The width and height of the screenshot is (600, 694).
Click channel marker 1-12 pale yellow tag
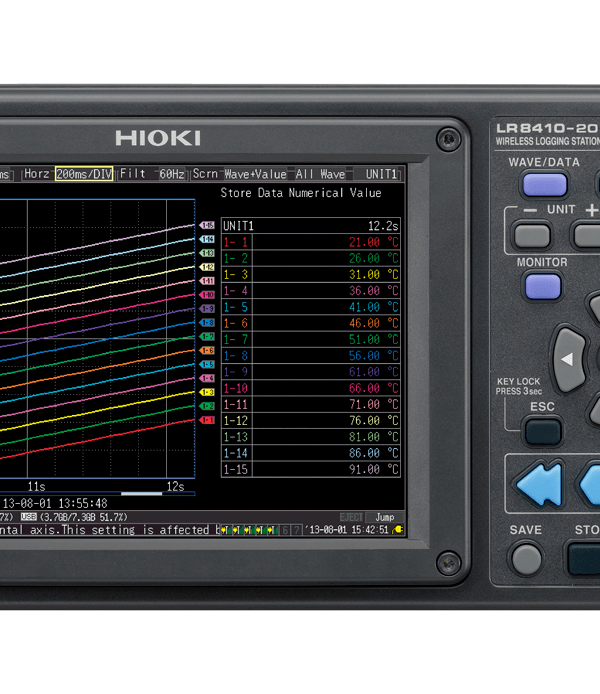207,267
